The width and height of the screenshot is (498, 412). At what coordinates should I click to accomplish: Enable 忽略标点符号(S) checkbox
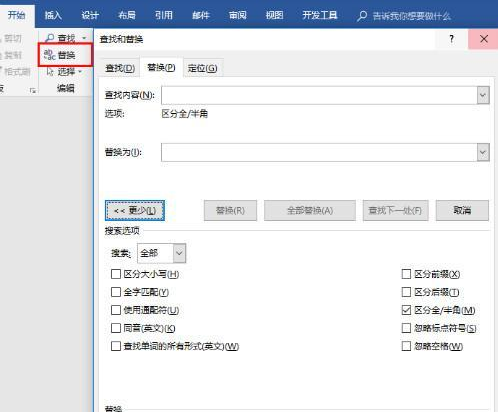pos(406,328)
